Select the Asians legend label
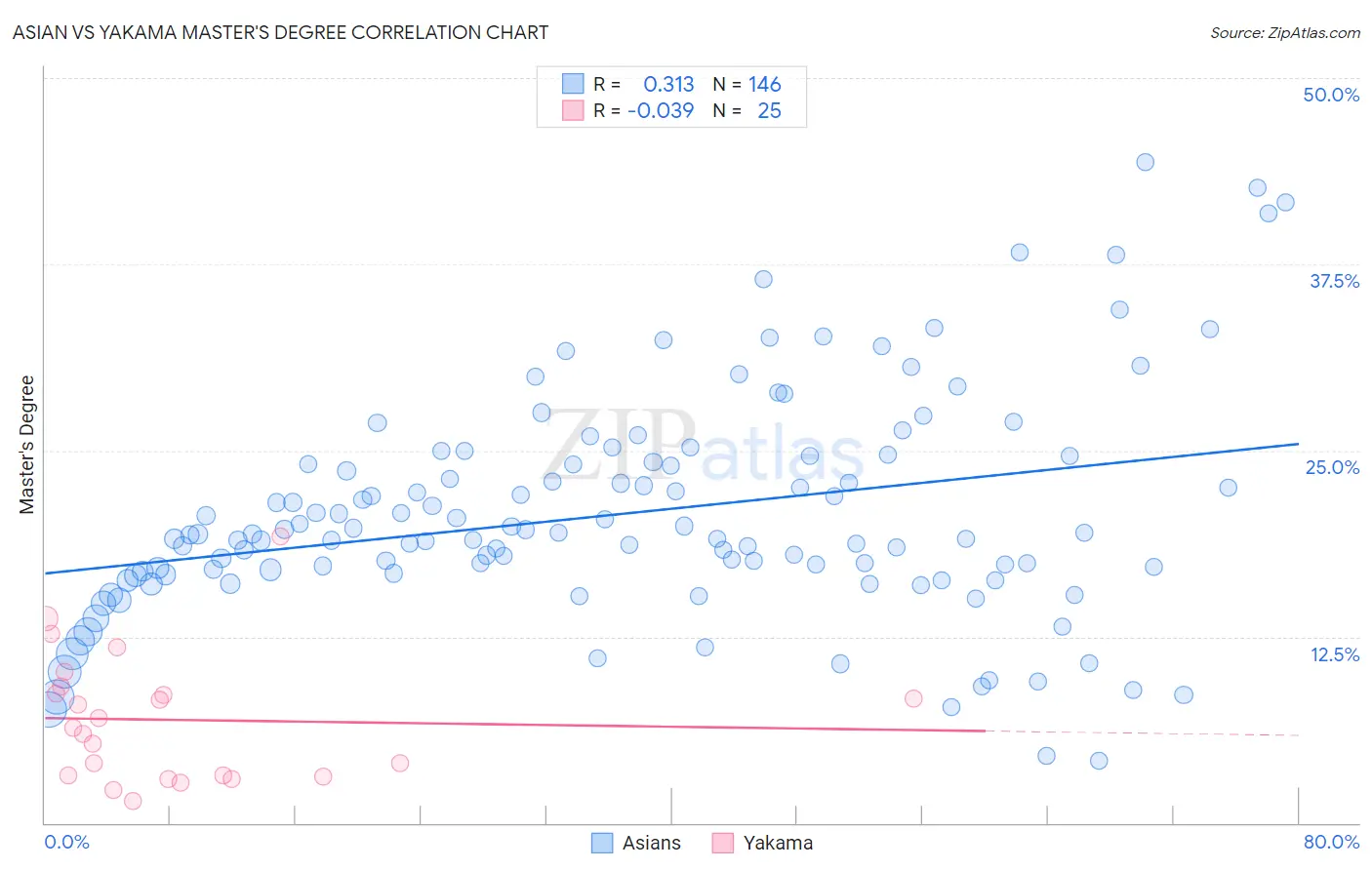This screenshot has height=870, width=1372. 652,843
